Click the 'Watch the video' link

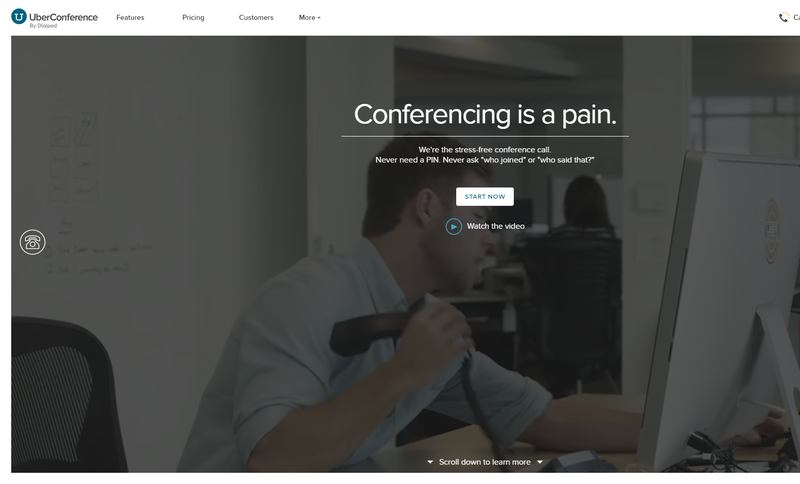495,226
